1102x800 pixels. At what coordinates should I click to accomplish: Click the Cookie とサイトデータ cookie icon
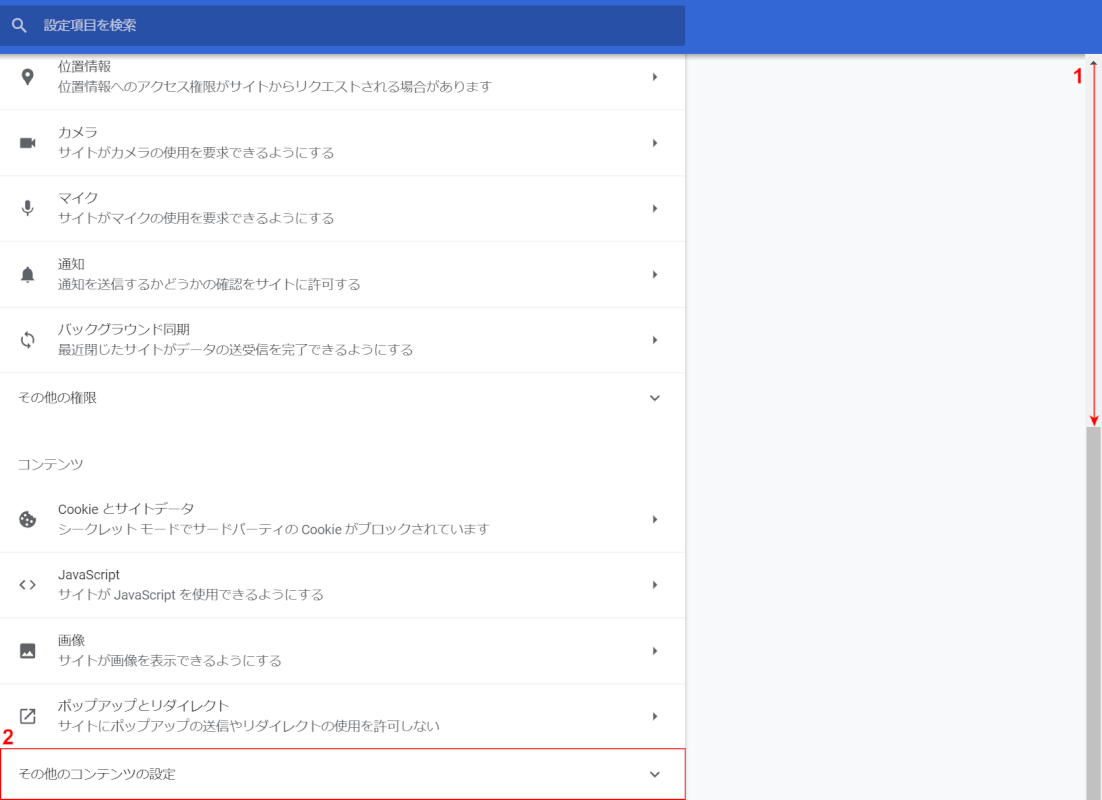click(x=27, y=520)
